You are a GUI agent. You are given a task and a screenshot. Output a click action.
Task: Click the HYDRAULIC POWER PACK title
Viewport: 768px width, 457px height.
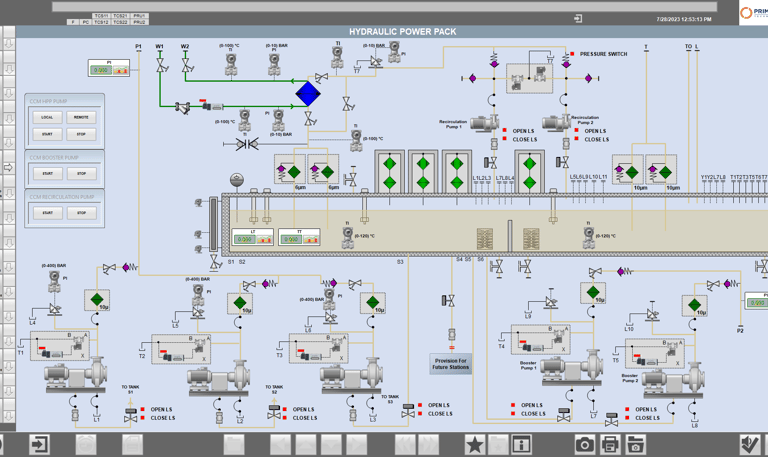click(x=403, y=31)
